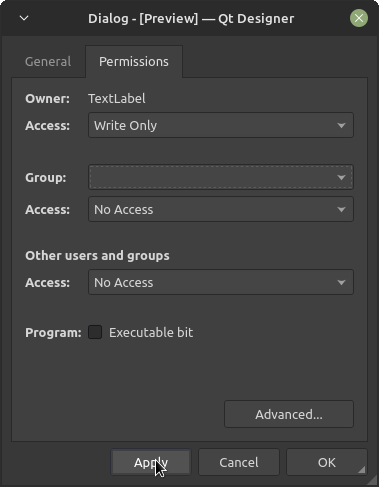Image resolution: width=379 pixels, height=487 pixels.
Task: Click the Owner Access dropdown arrow
Action: [341, 126]
